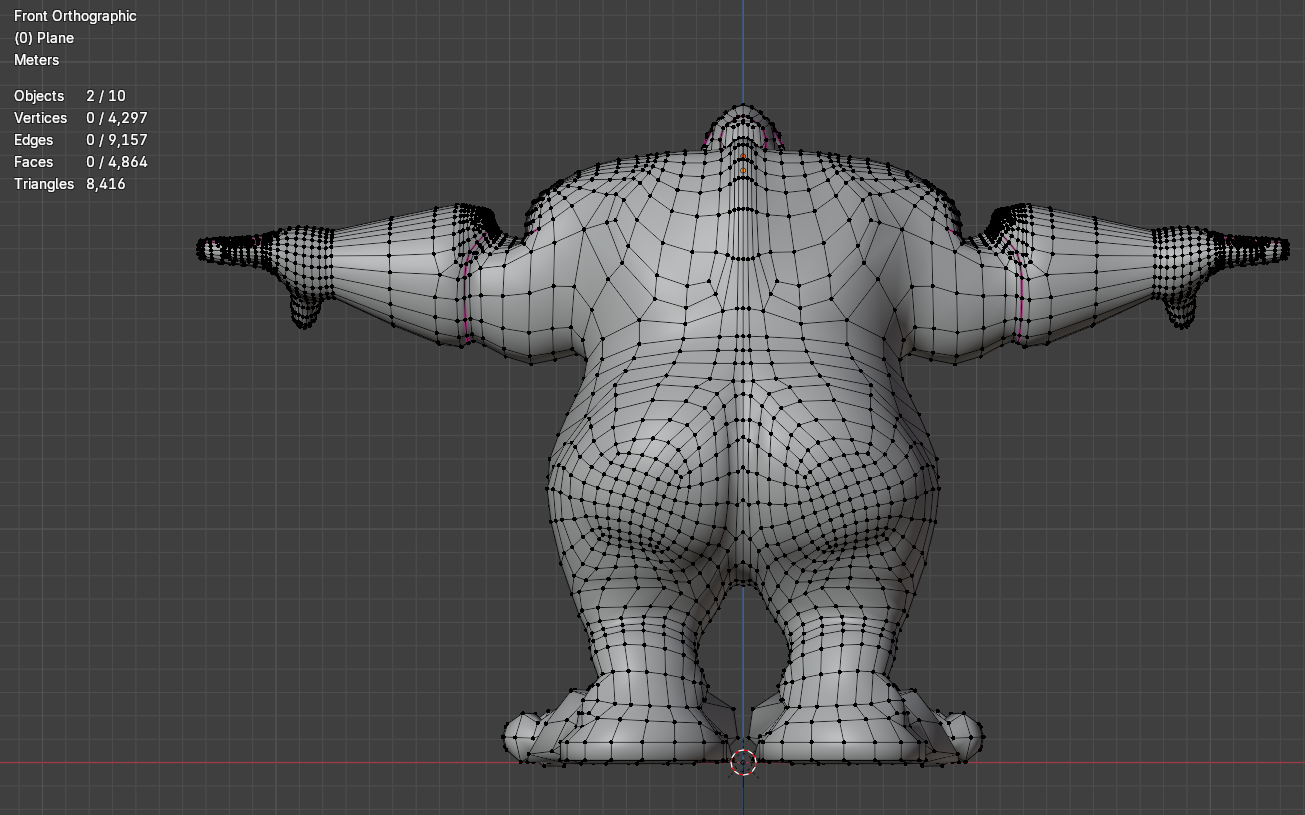This screenshot has width=1305, height=815.
Task: Click the Objects "2 / 10" statistic
Action: (106, 96)
